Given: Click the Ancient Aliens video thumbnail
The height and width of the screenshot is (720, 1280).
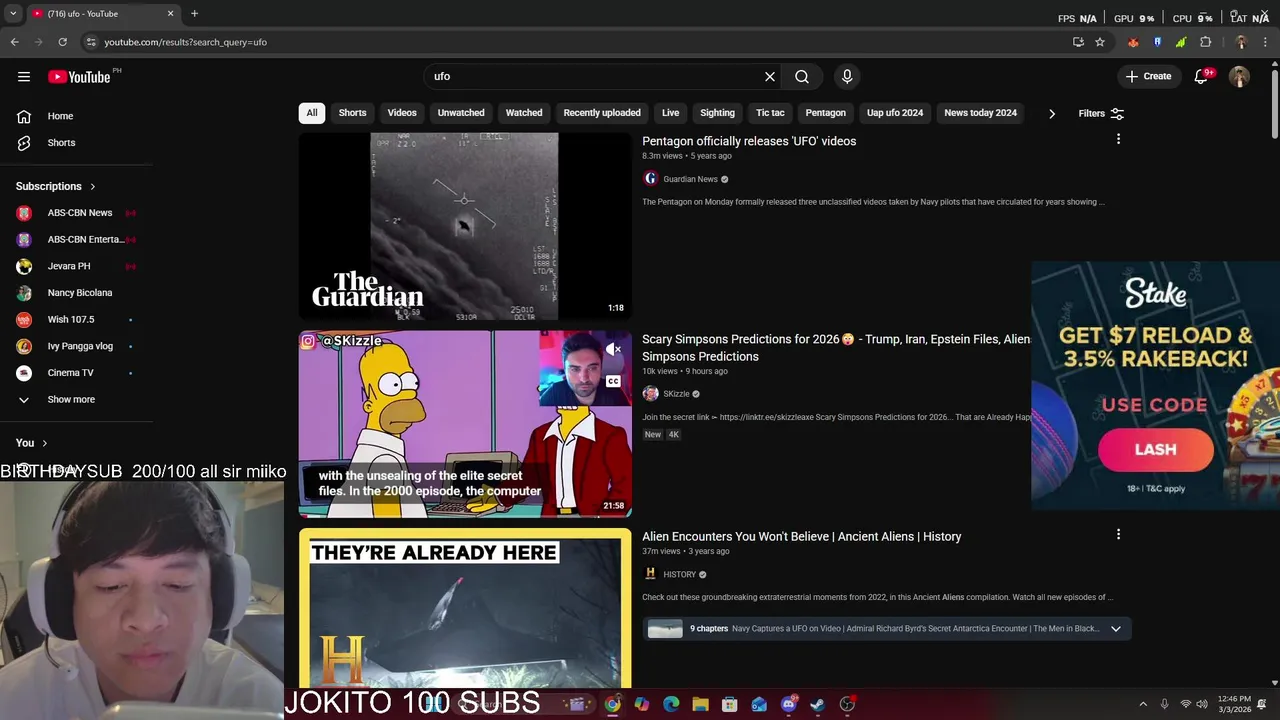Looking at the screenshot, I should click(x=465, y=608).
